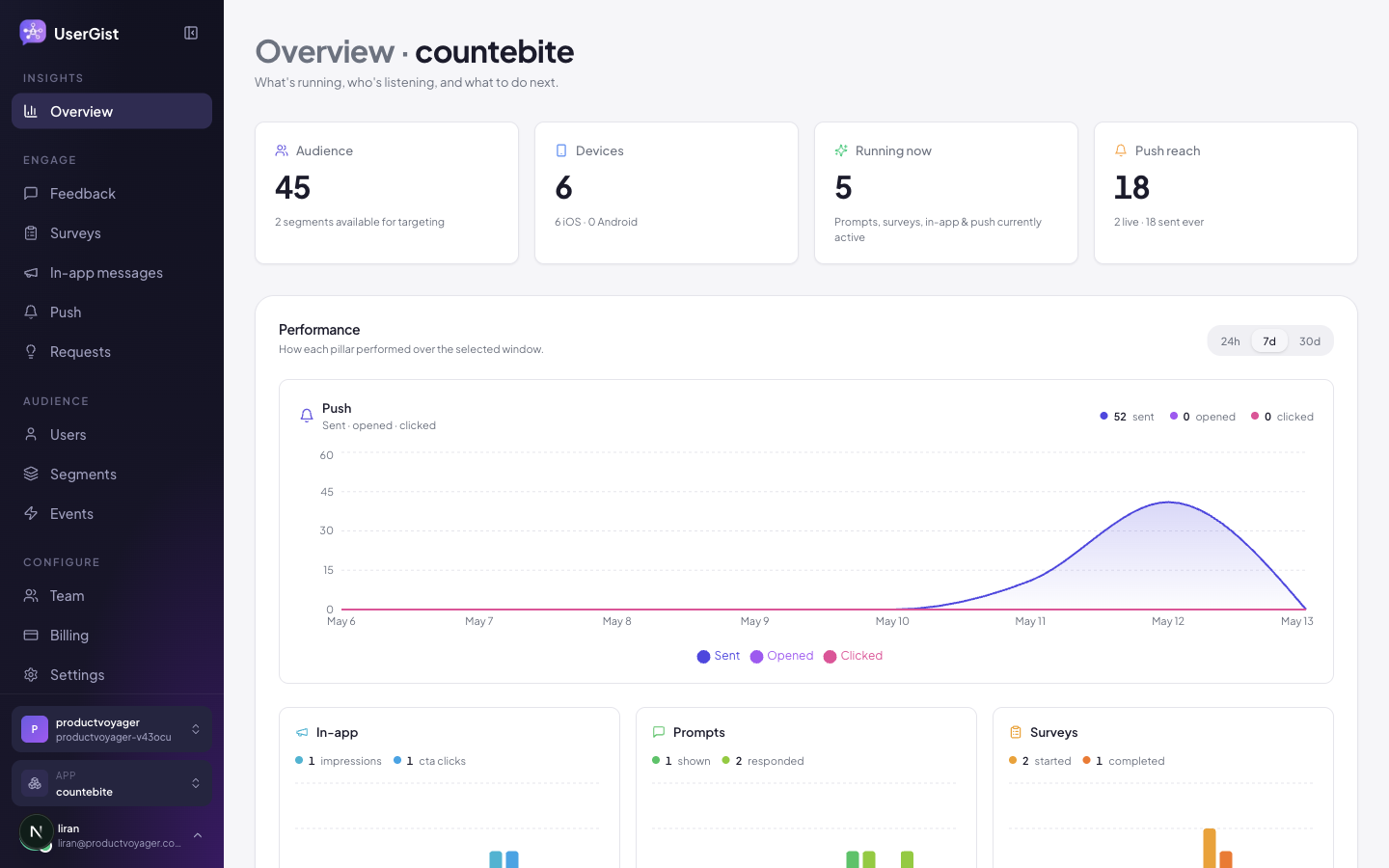
Task: Navigate to In-app messages
Action: coord(112,272)
